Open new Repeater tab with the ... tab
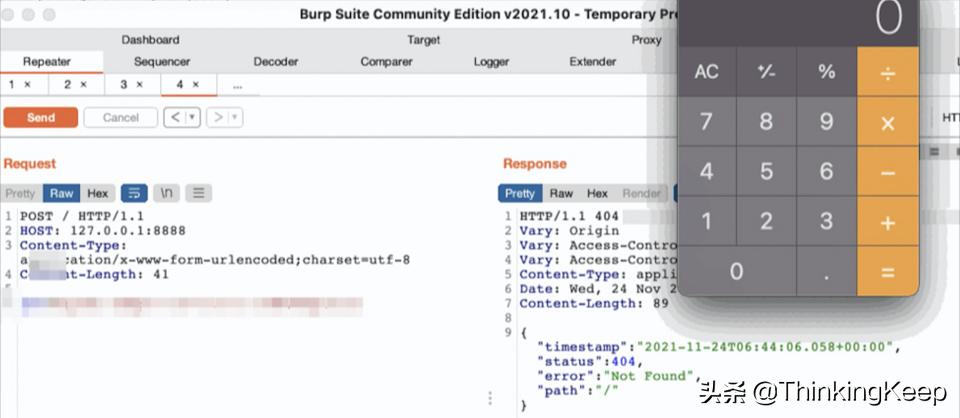 237,85
